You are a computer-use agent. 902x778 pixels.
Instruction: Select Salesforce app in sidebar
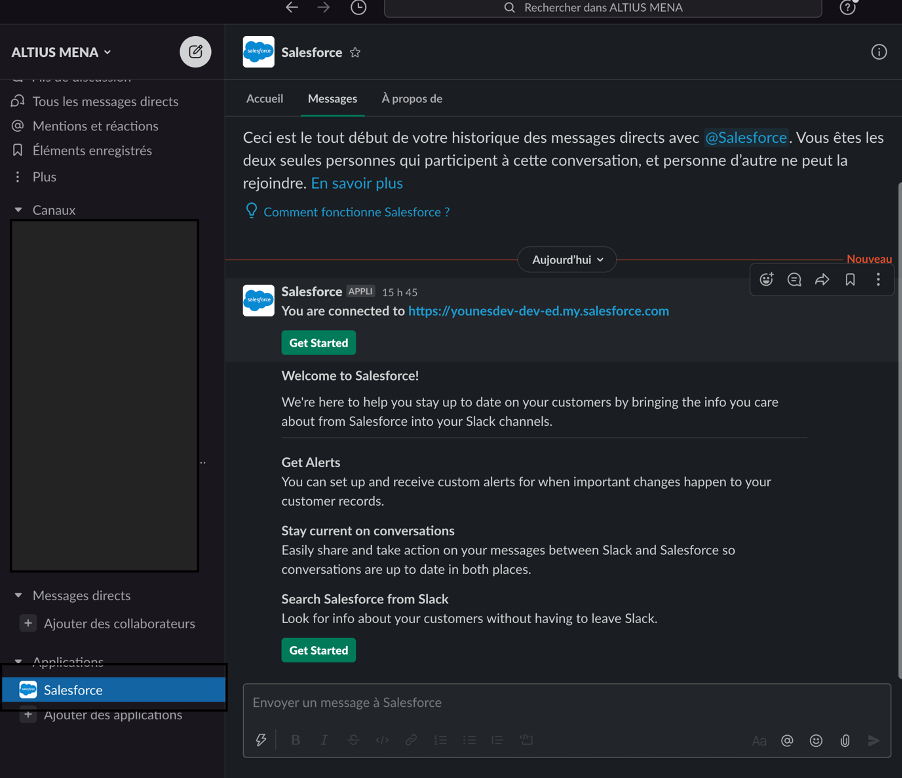[x=113, y=690]
